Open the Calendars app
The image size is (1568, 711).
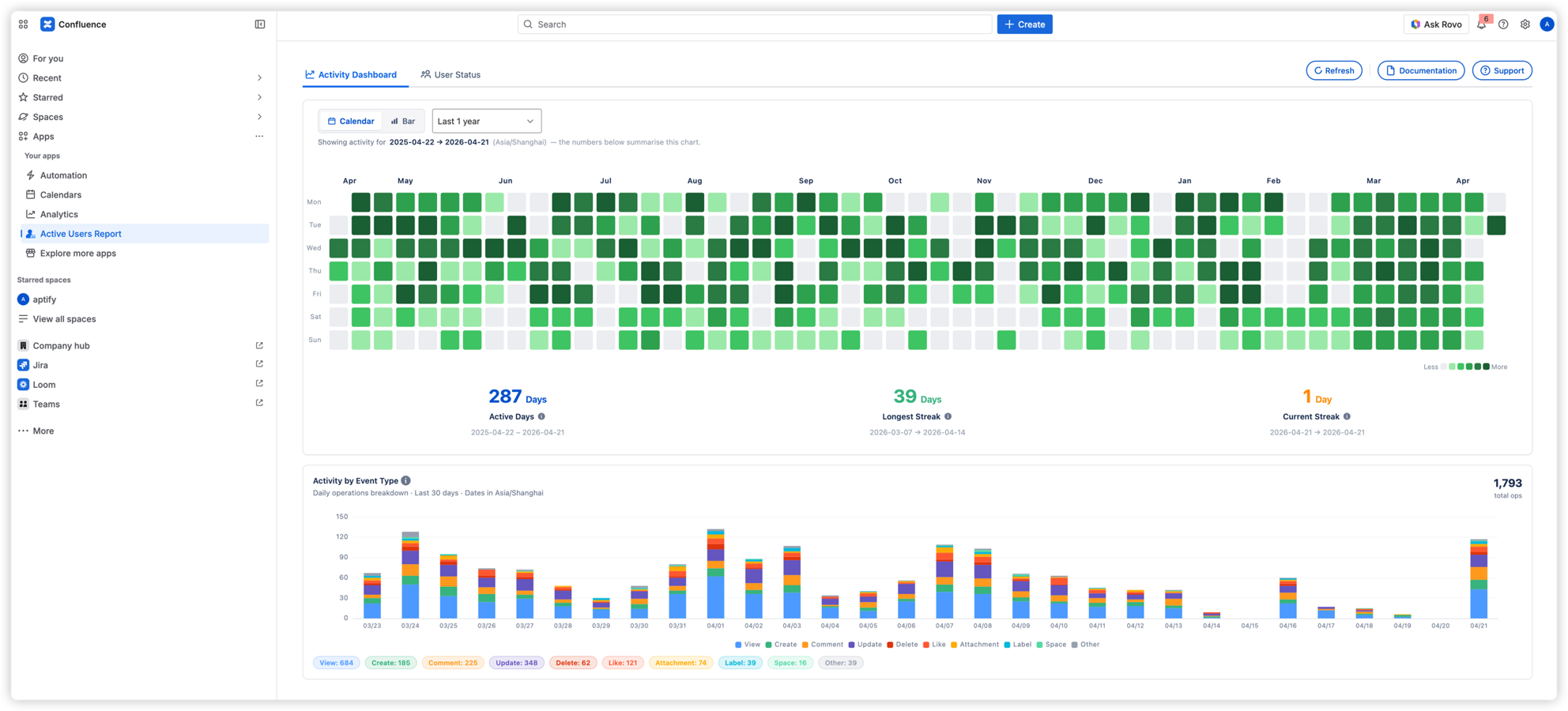pyautogui.click(x=59, y=194)
